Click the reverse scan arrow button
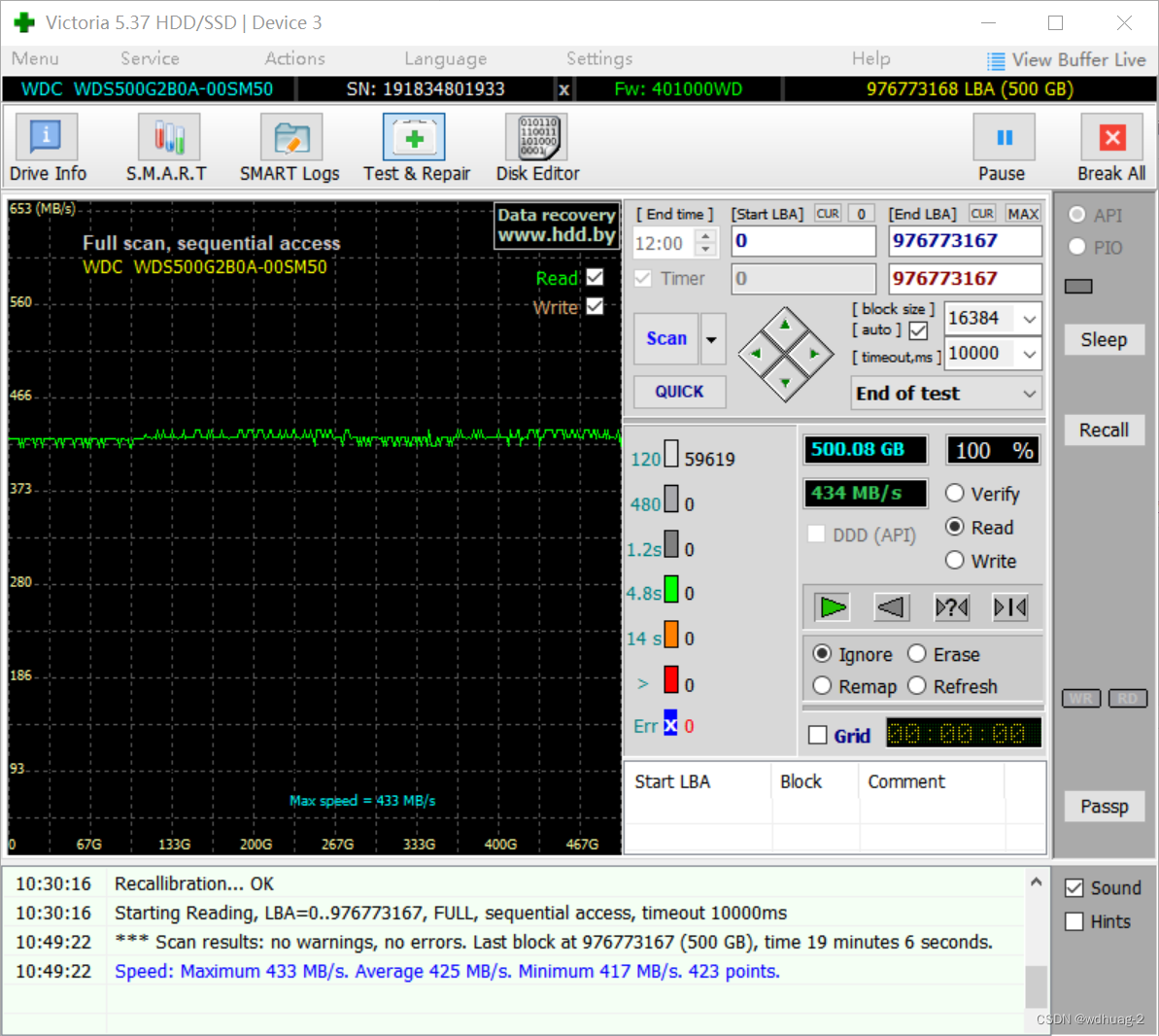Viewport: 1159px width, 1036px height. 891,607
